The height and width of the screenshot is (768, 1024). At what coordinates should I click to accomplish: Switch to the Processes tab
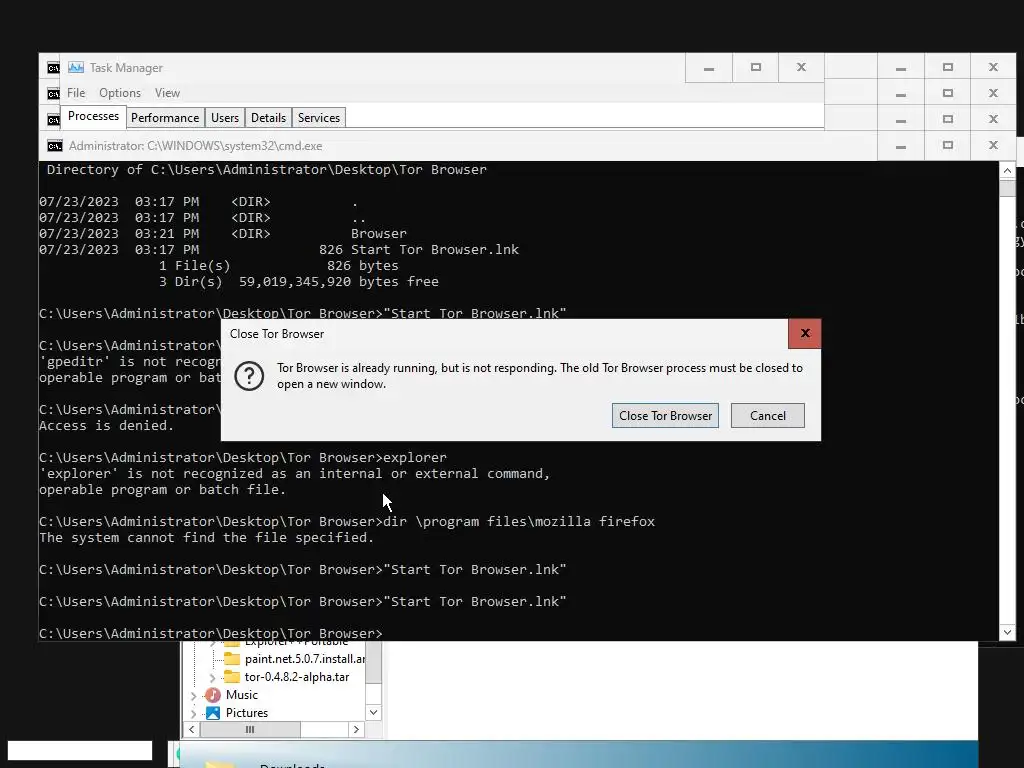[x=93, y=116]
